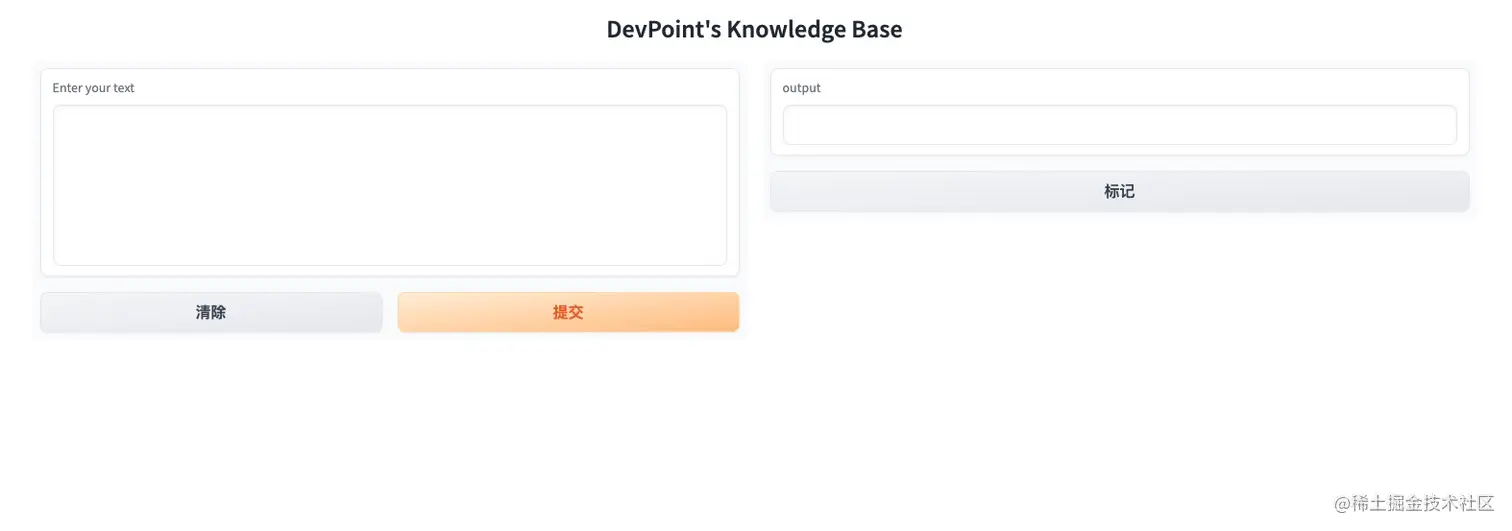This screenshot has height=531, width=1512.
Task: Click the @ symbol in the watermark
Action: pyautogui.click(x=1343, y=503)
